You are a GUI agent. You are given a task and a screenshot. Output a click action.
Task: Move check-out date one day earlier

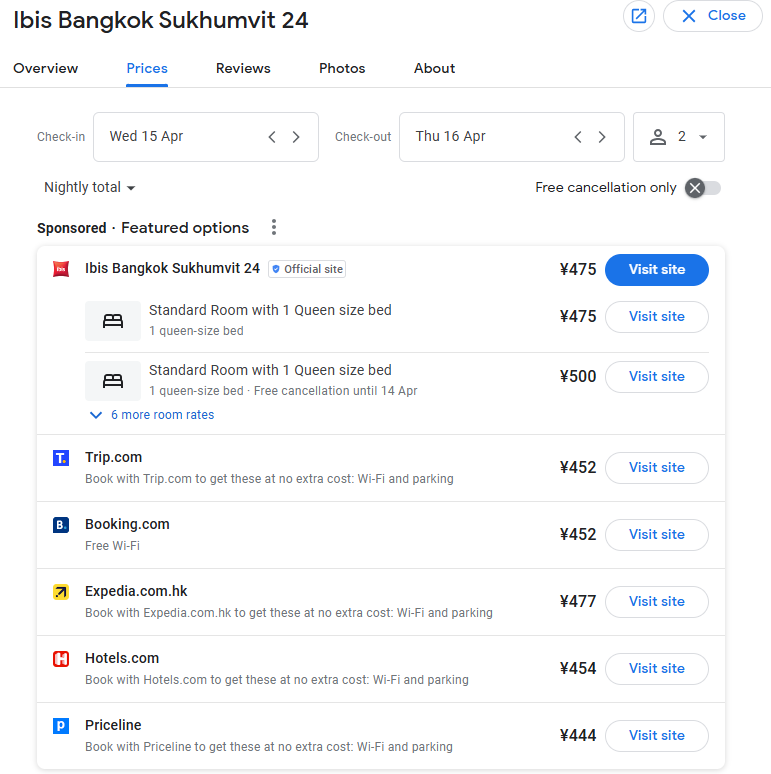click(x=578, y=137)
